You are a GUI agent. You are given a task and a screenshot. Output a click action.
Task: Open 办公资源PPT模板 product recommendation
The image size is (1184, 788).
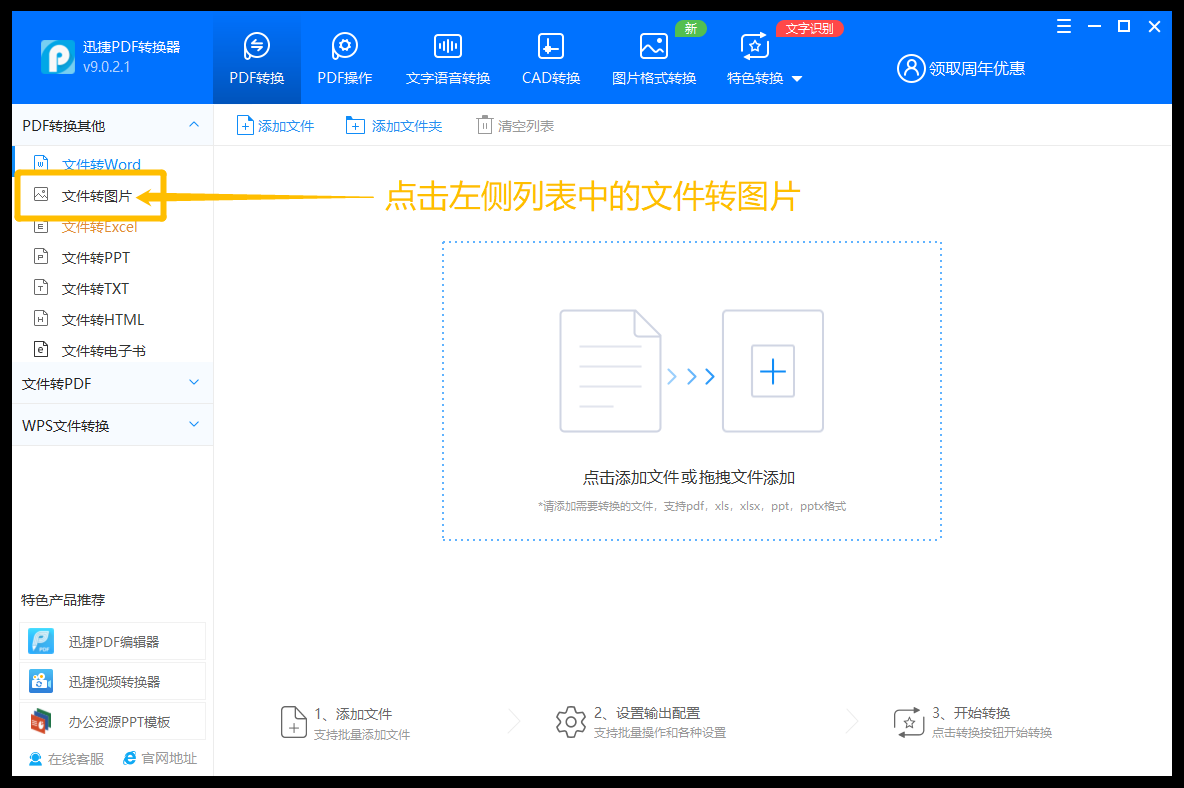point(113,722)
